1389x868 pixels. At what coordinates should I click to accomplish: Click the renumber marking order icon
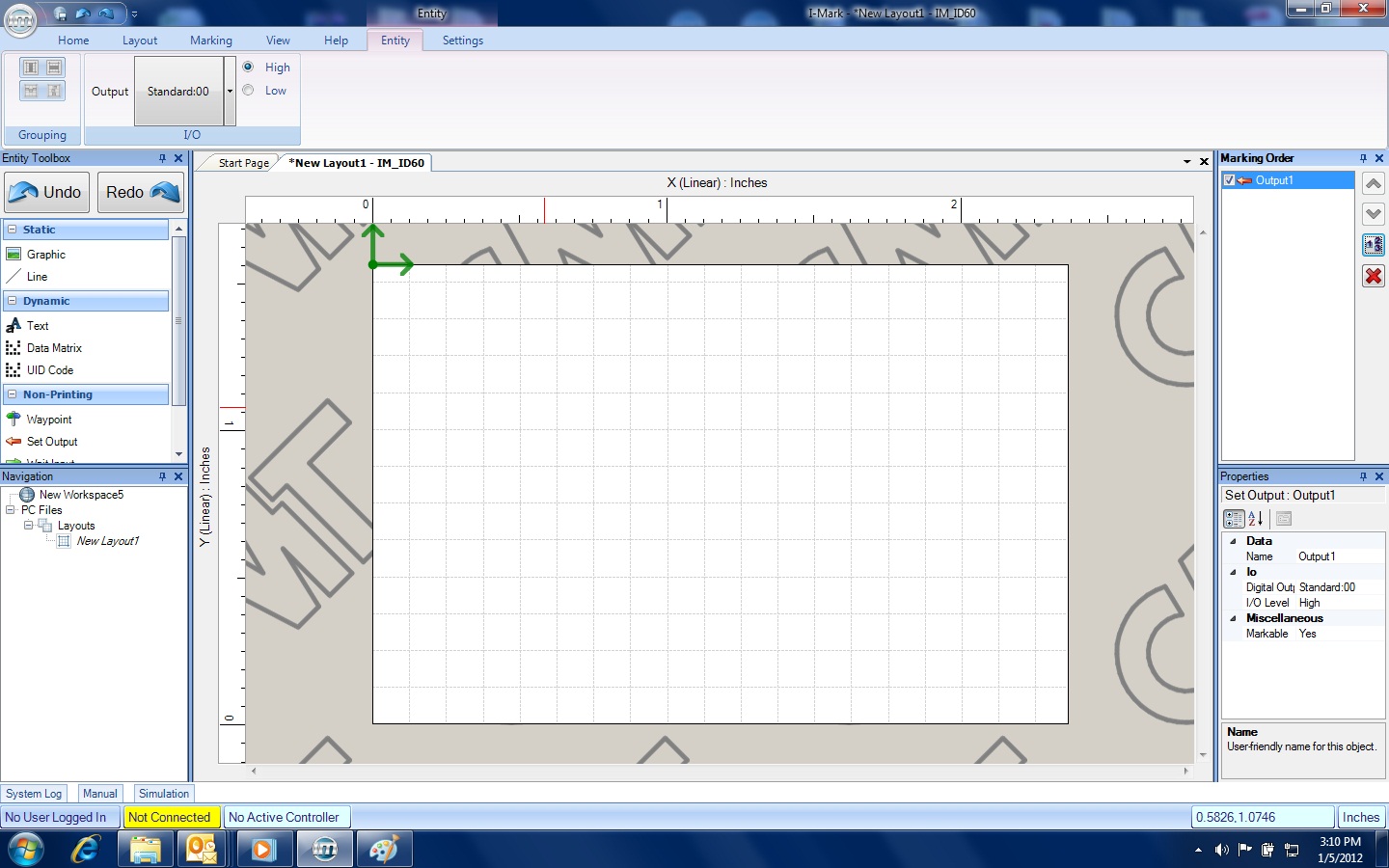pyautogui.click(x=1373, y=245)
